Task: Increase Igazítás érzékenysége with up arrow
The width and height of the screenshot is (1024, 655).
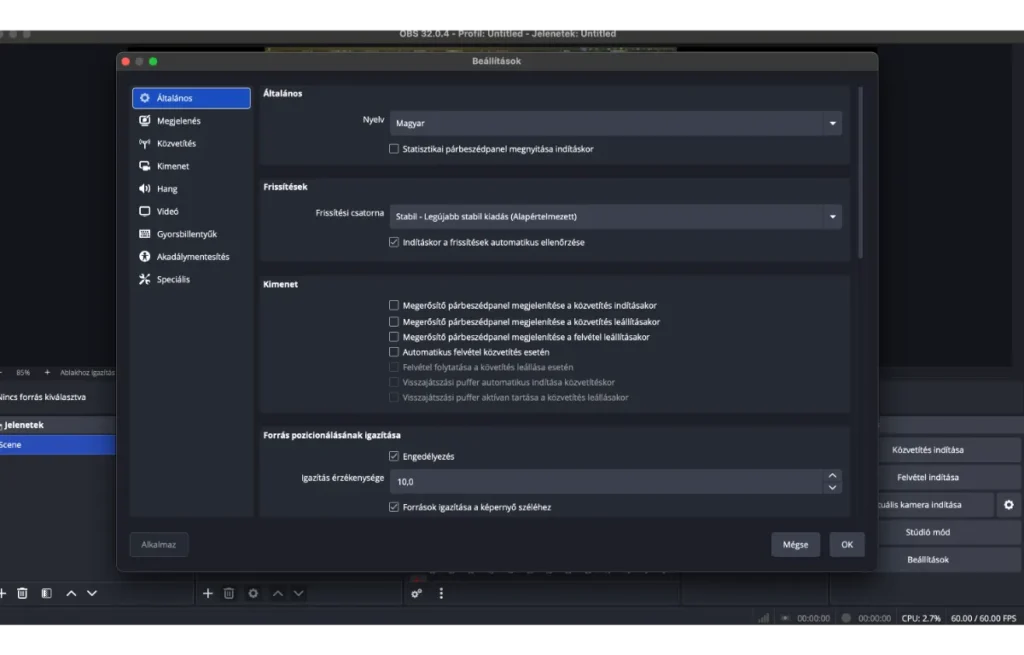Action: tap(832, 476)
